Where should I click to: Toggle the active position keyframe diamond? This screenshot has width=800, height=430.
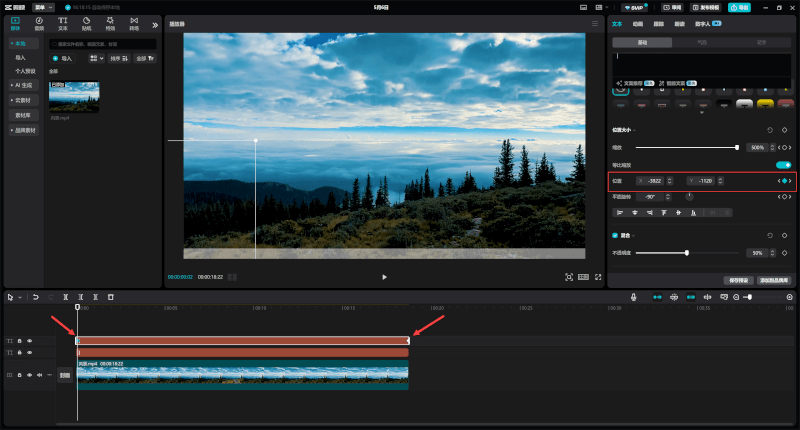point(785,181)
